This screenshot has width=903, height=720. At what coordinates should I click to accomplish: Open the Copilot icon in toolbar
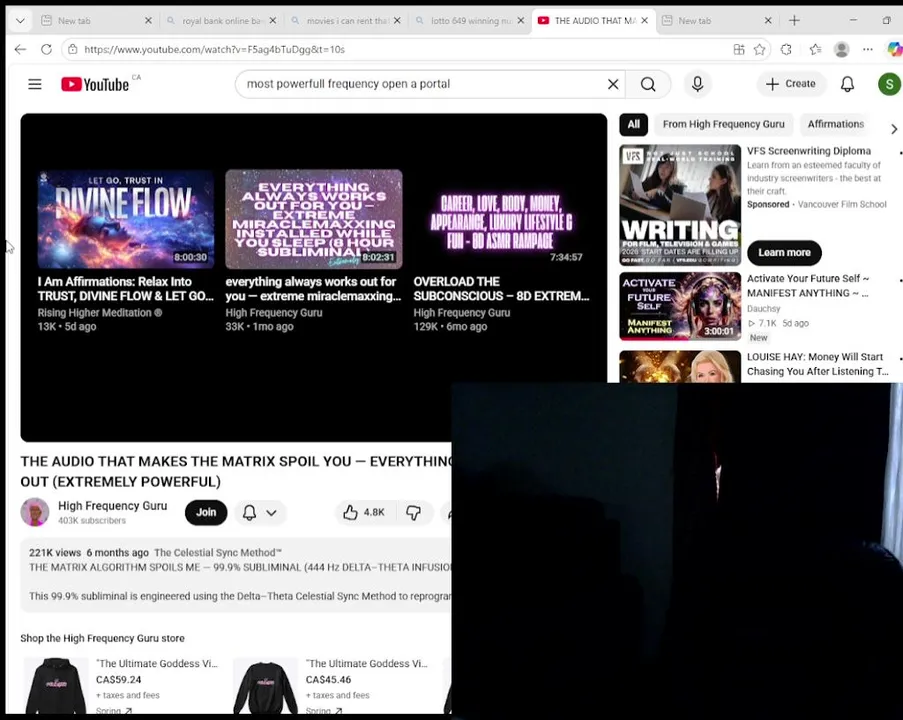click(x=894, y=50)
